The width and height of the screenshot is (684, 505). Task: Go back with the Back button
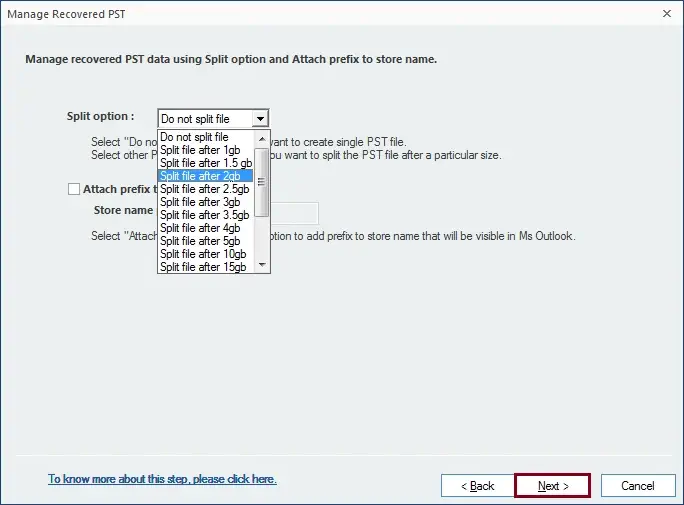click(478, 485)
